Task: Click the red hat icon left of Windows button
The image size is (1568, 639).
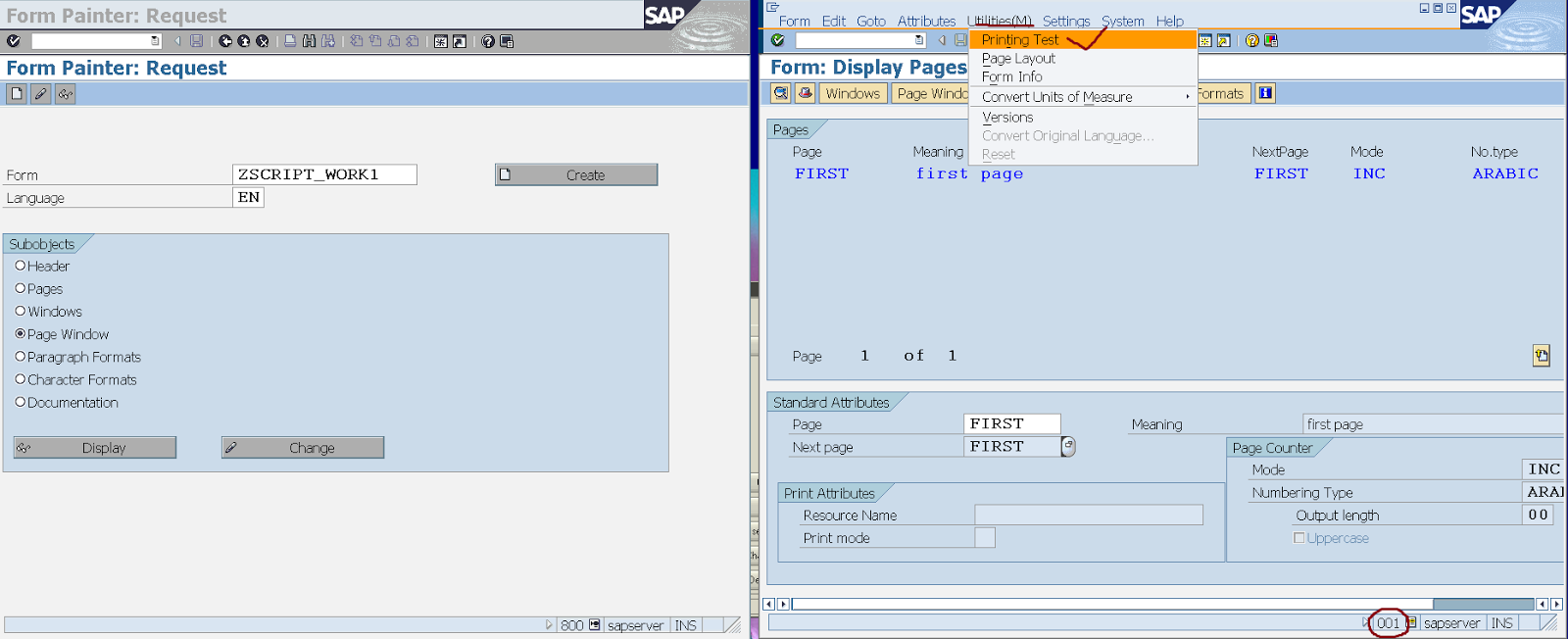Action: click(805, 93)
